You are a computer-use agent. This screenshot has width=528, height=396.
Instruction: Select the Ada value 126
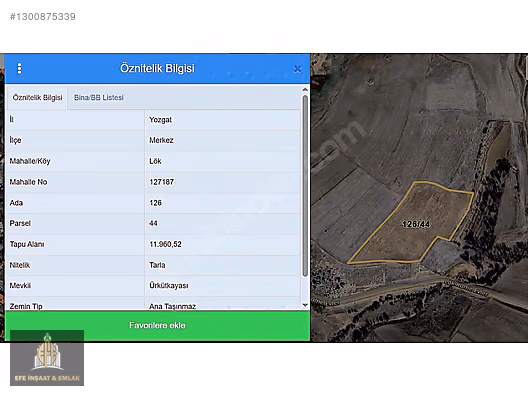coord(155,203)
